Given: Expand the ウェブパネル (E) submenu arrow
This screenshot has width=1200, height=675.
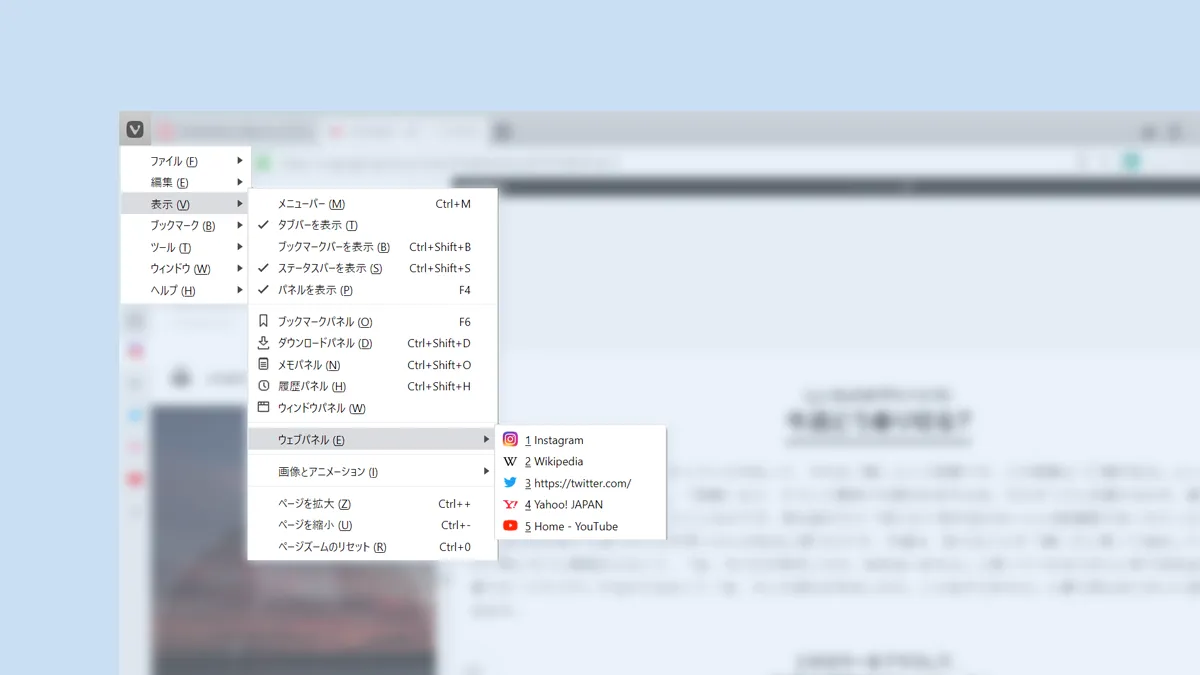Looking at the screenshot, I should 486,439.
